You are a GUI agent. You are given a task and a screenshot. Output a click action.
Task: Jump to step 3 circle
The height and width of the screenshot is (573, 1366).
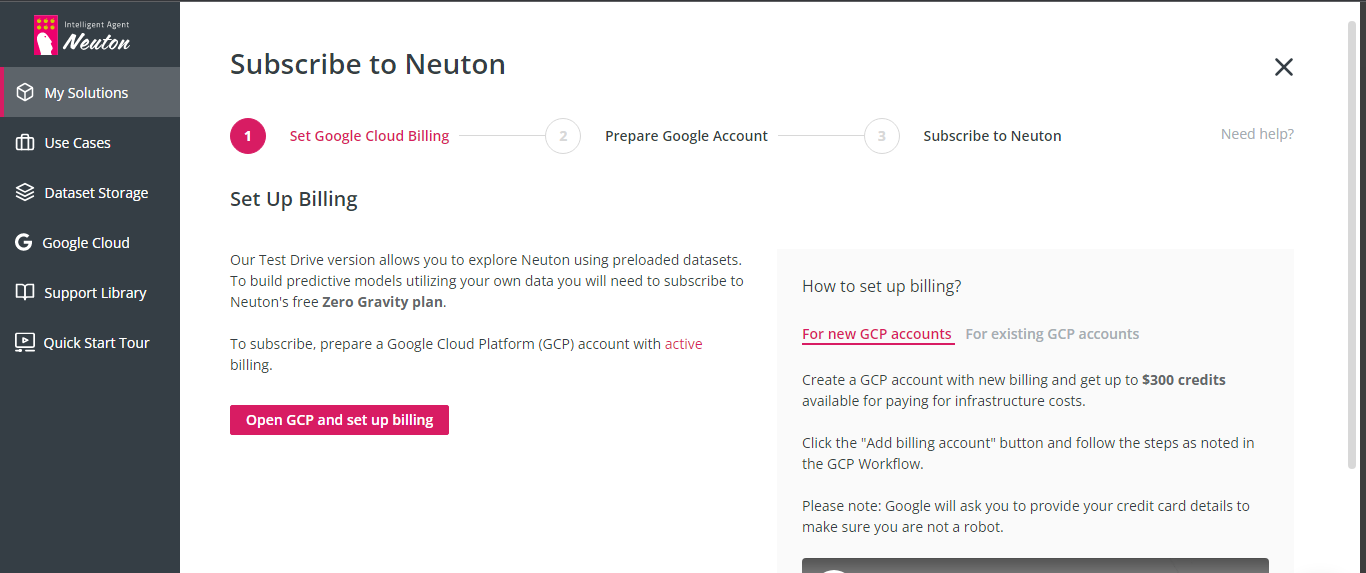881,136
